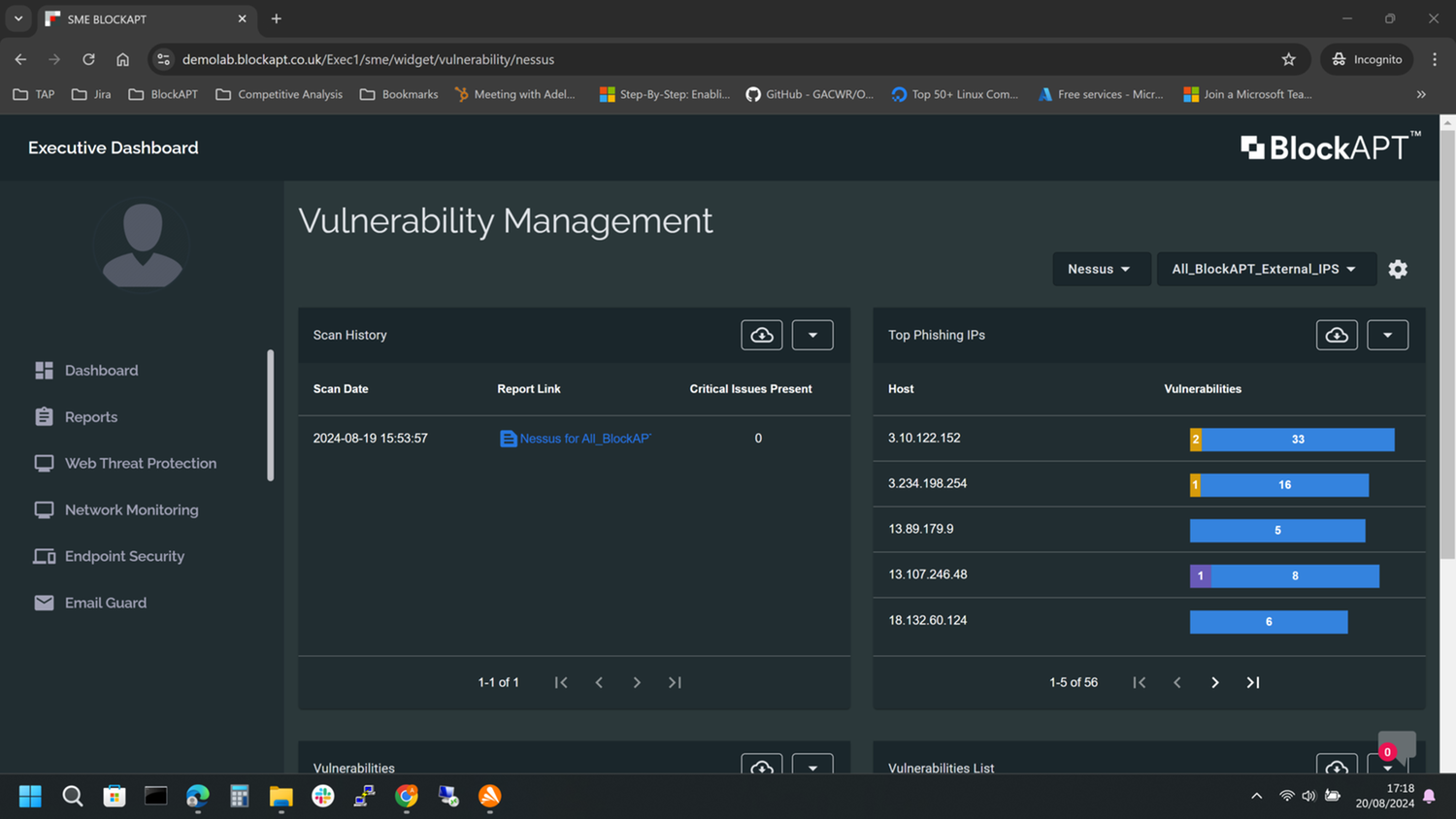1456x819 pixels.
Task: Open Scan History widget options dropdown
Action: tap(812, 335)
